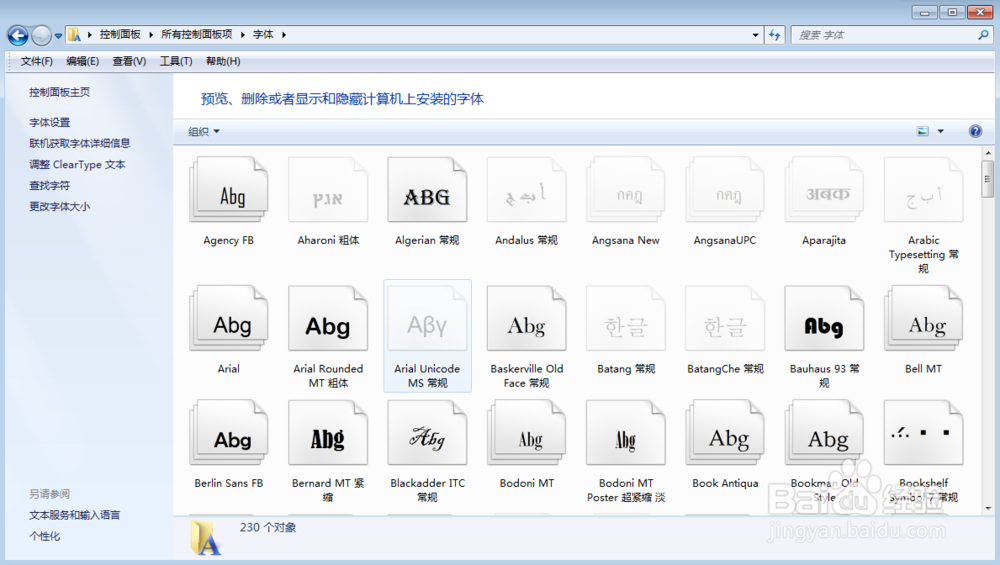Expand the arrow after 控制面板 breadcrumb
Screen dimensions: 1000x565
[151, 34]
